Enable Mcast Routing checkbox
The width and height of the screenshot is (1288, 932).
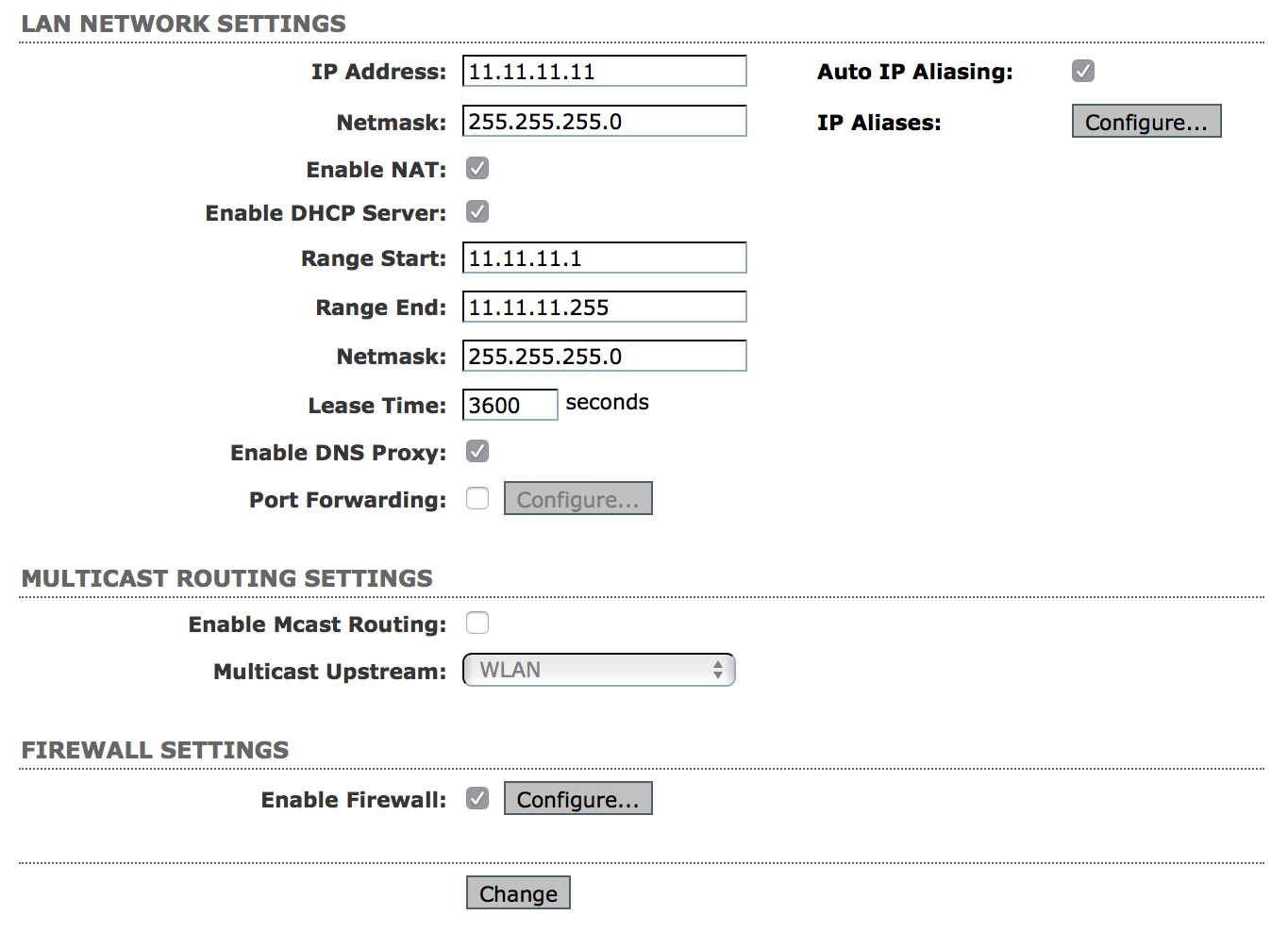pyautogui.click(x=477, y=624)
